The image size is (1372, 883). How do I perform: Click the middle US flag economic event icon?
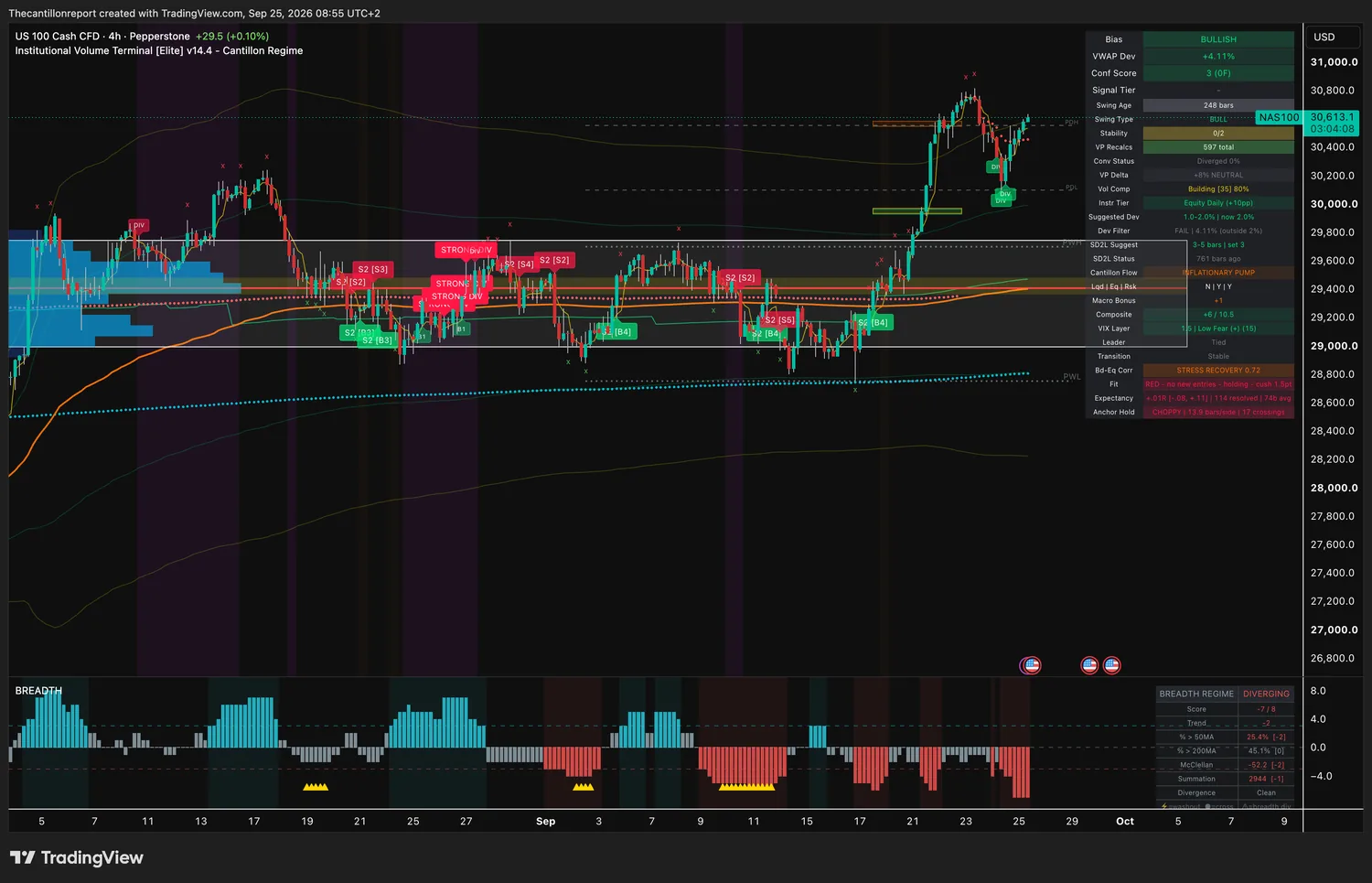pyautogui.click(x=1089, y=665)
